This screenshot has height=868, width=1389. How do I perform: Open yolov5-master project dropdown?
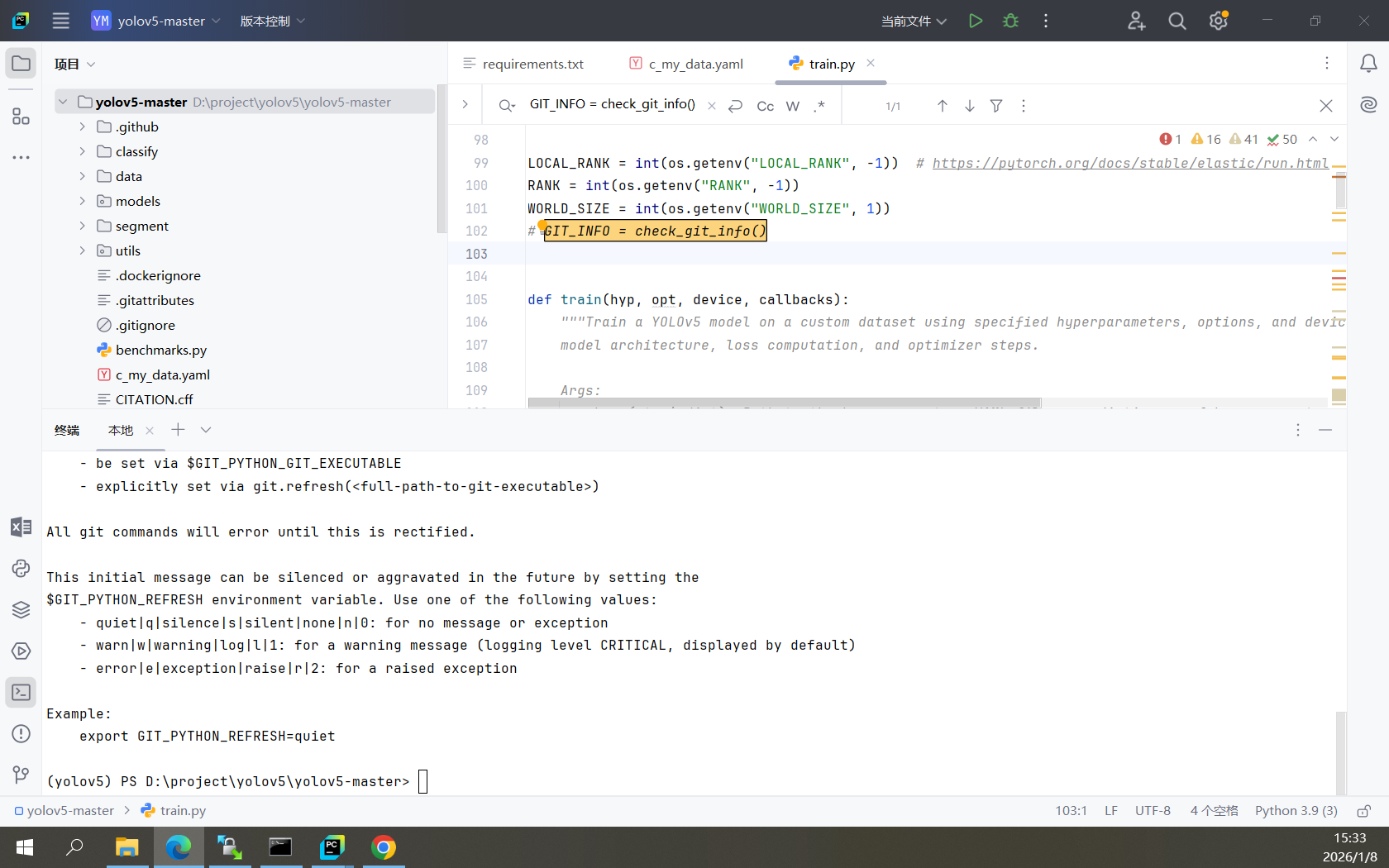coord(156,21)
